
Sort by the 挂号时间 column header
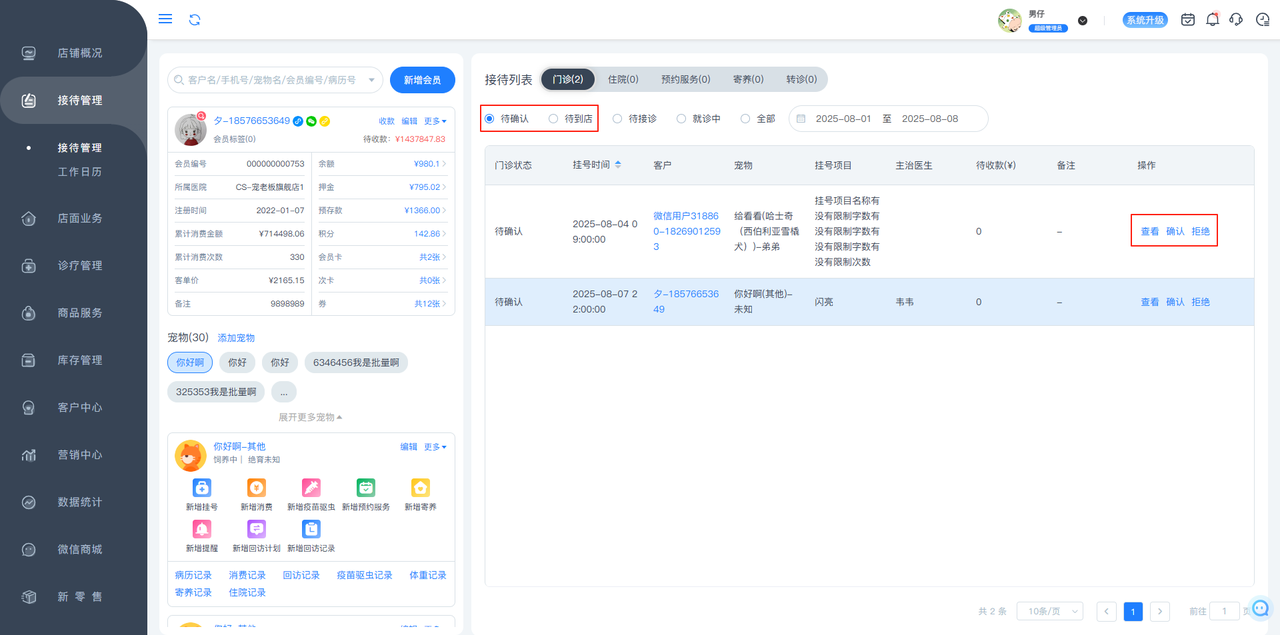(596, 165)
